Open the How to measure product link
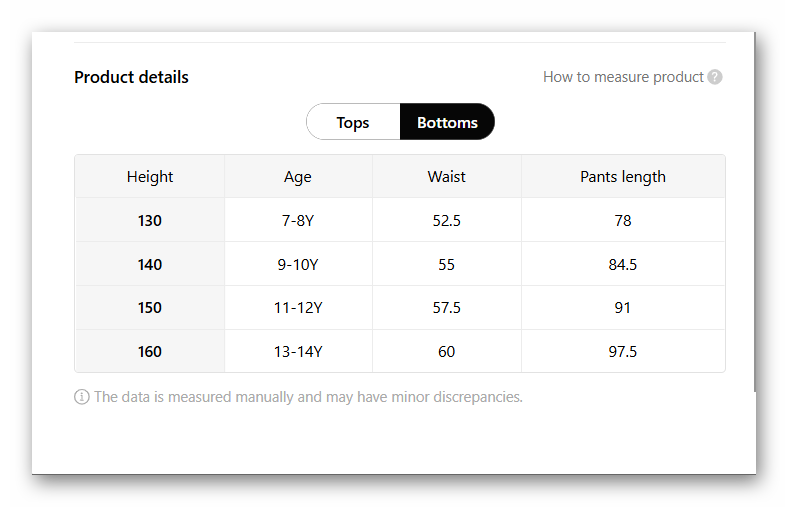 pos(623,77)
